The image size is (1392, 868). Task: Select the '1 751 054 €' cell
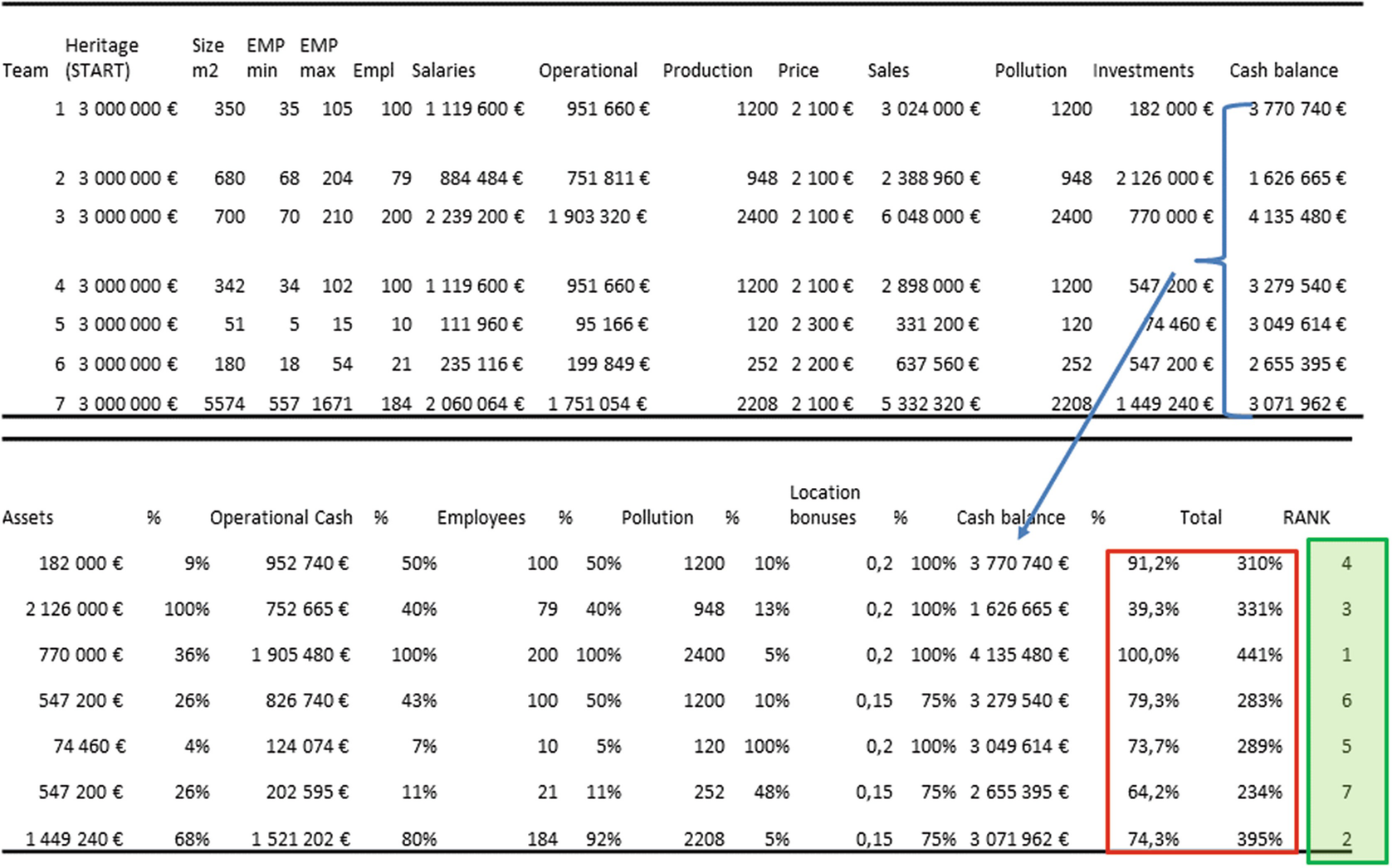point(598,404)
